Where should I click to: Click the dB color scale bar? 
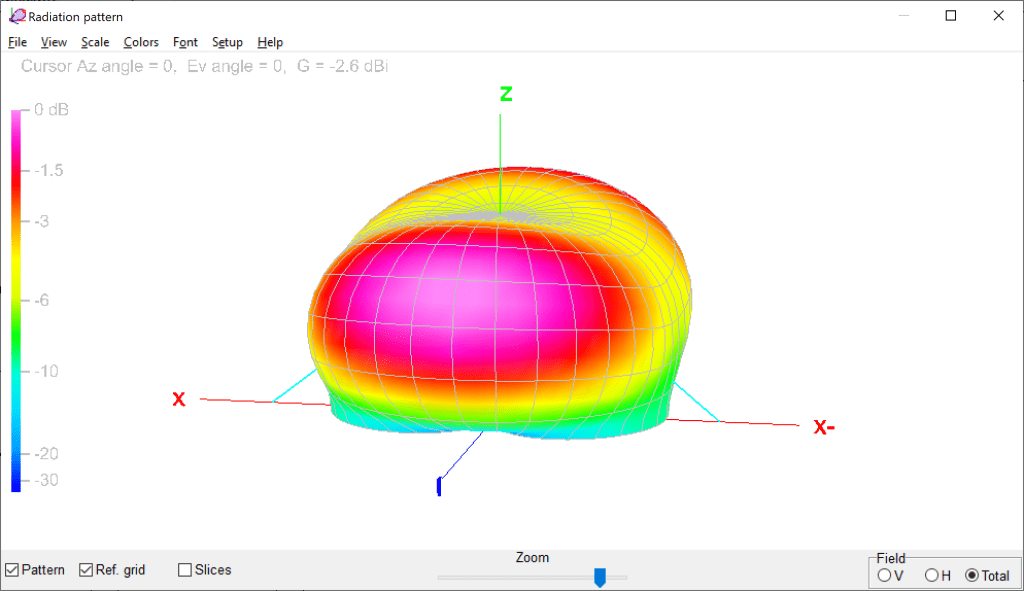(x=16, y=300)
